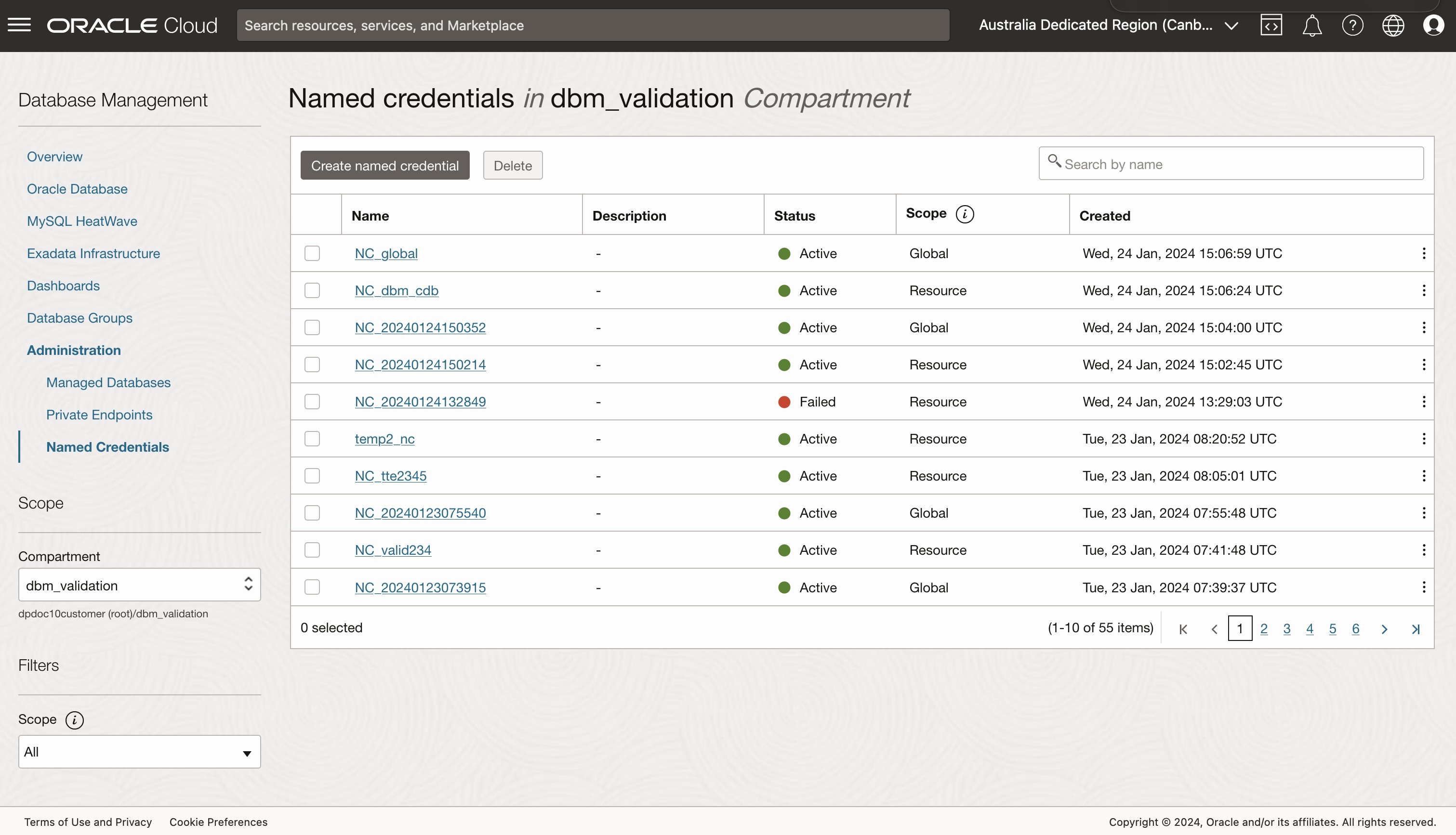Viewport: 1456px width, 835px height.
Task: Go to last page of results
Action: pyautogui.click(x=1415, y=628)
